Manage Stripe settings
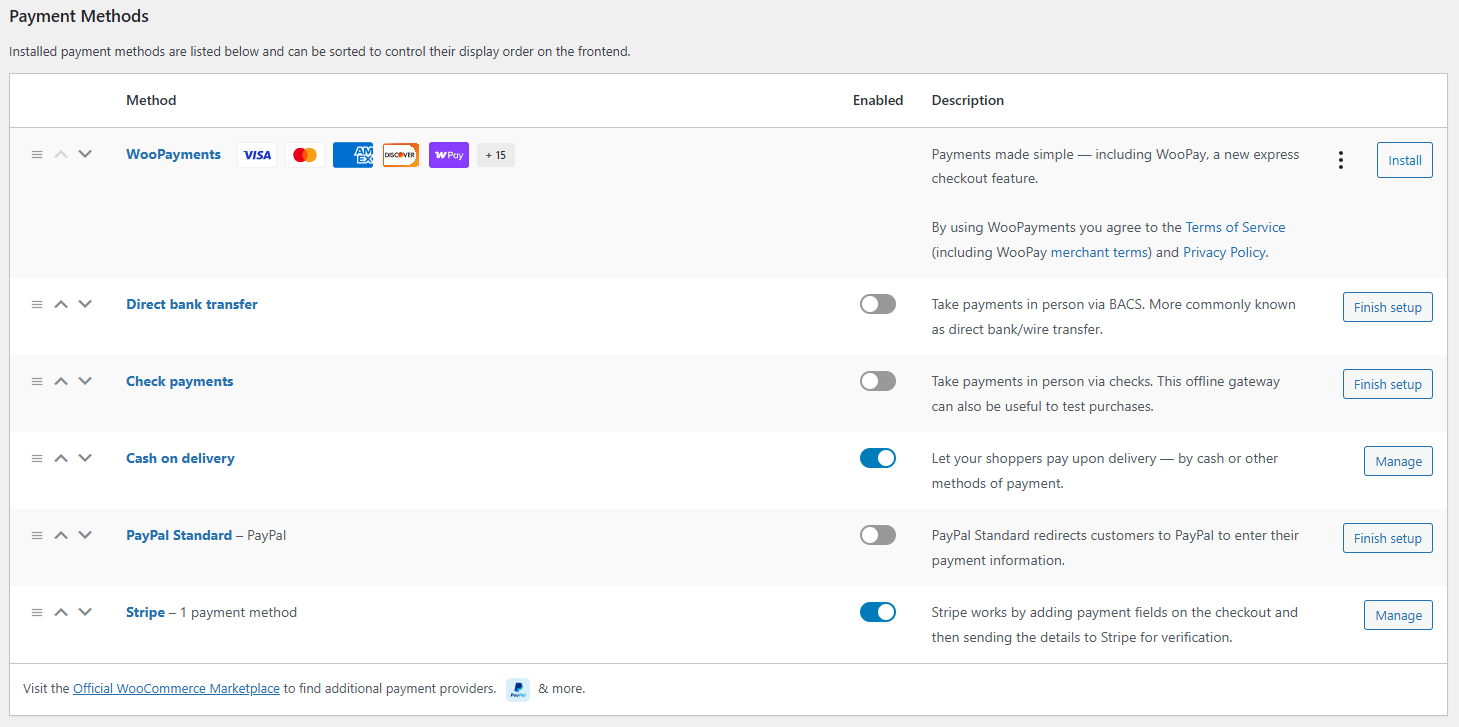1459x727 pixels. tap(1398, 615)
